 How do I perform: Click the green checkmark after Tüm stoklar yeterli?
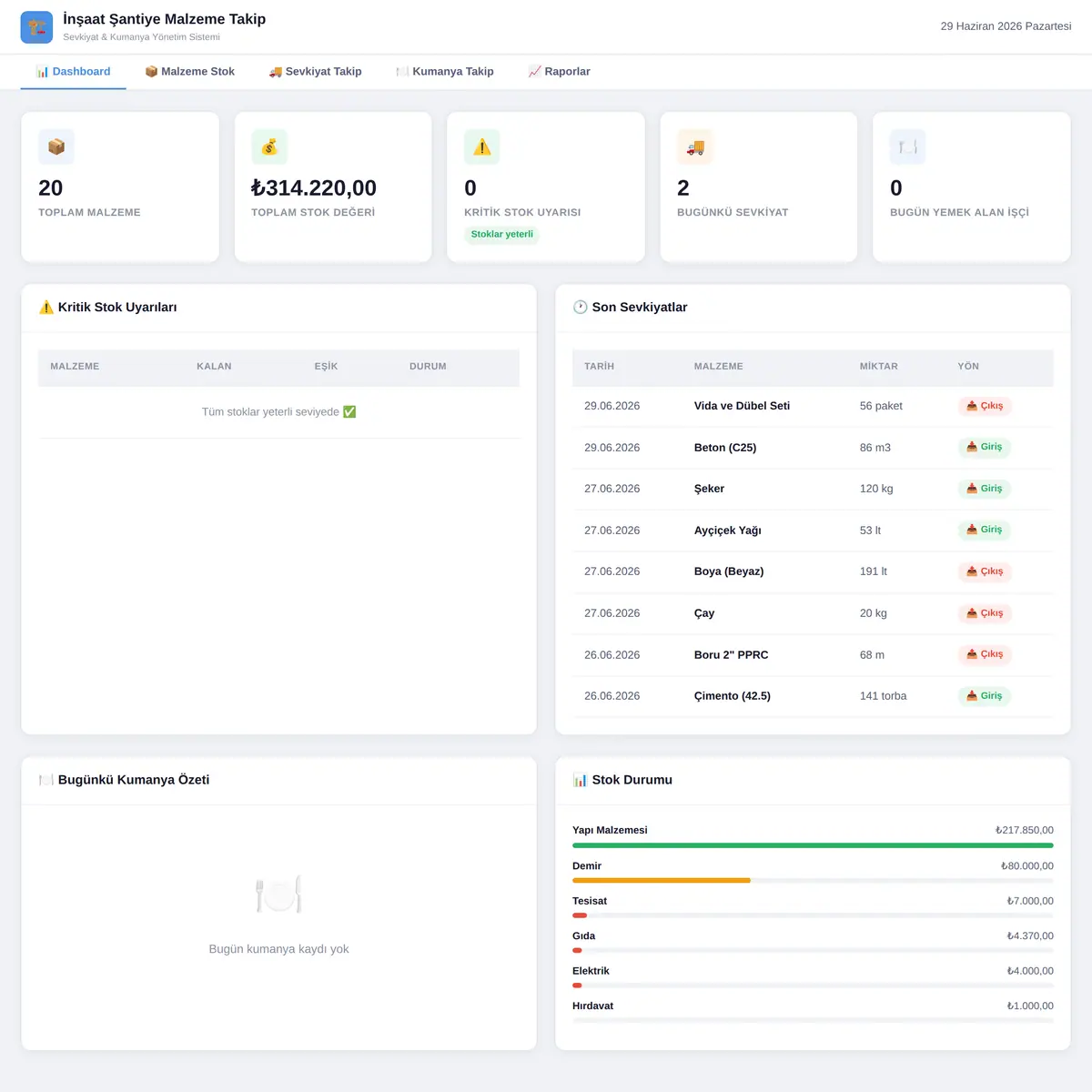tap(349, 412)
